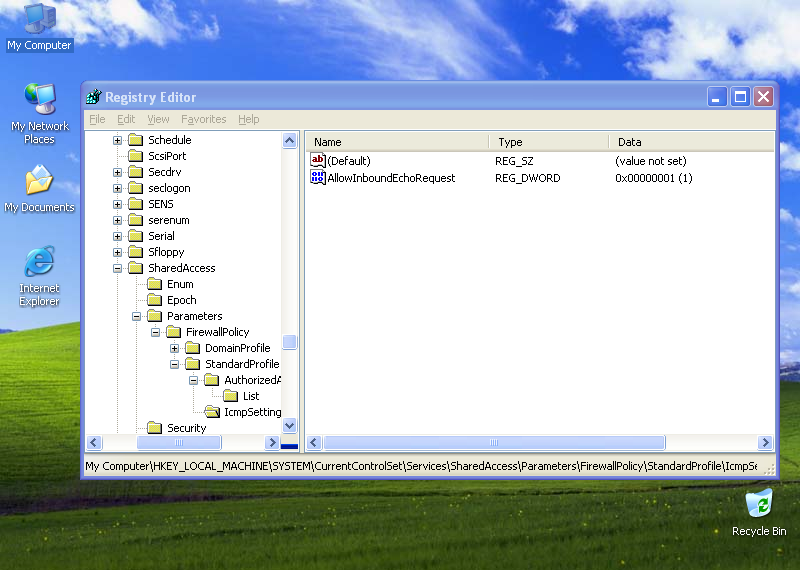Click the tree pane horizontal scroll thumb

click(x=179, y=442)
